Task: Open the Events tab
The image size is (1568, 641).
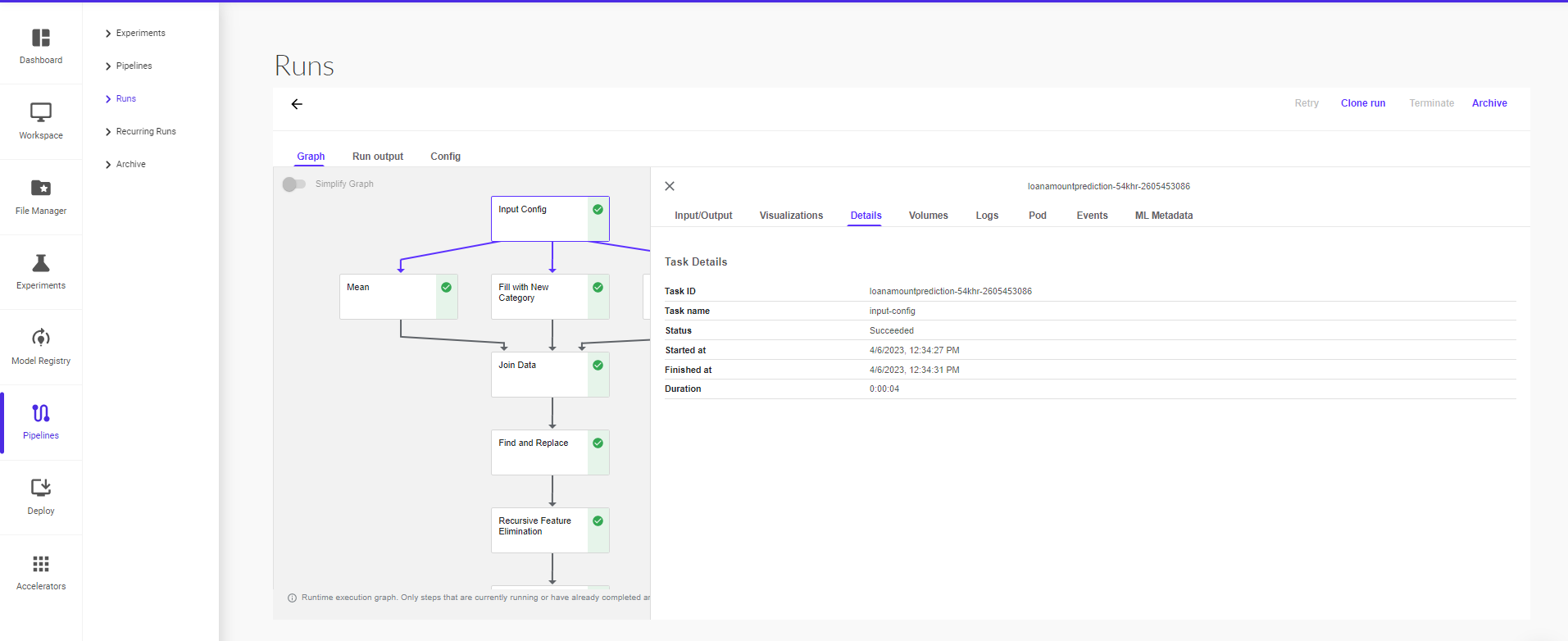Action: pos(1093,216)
